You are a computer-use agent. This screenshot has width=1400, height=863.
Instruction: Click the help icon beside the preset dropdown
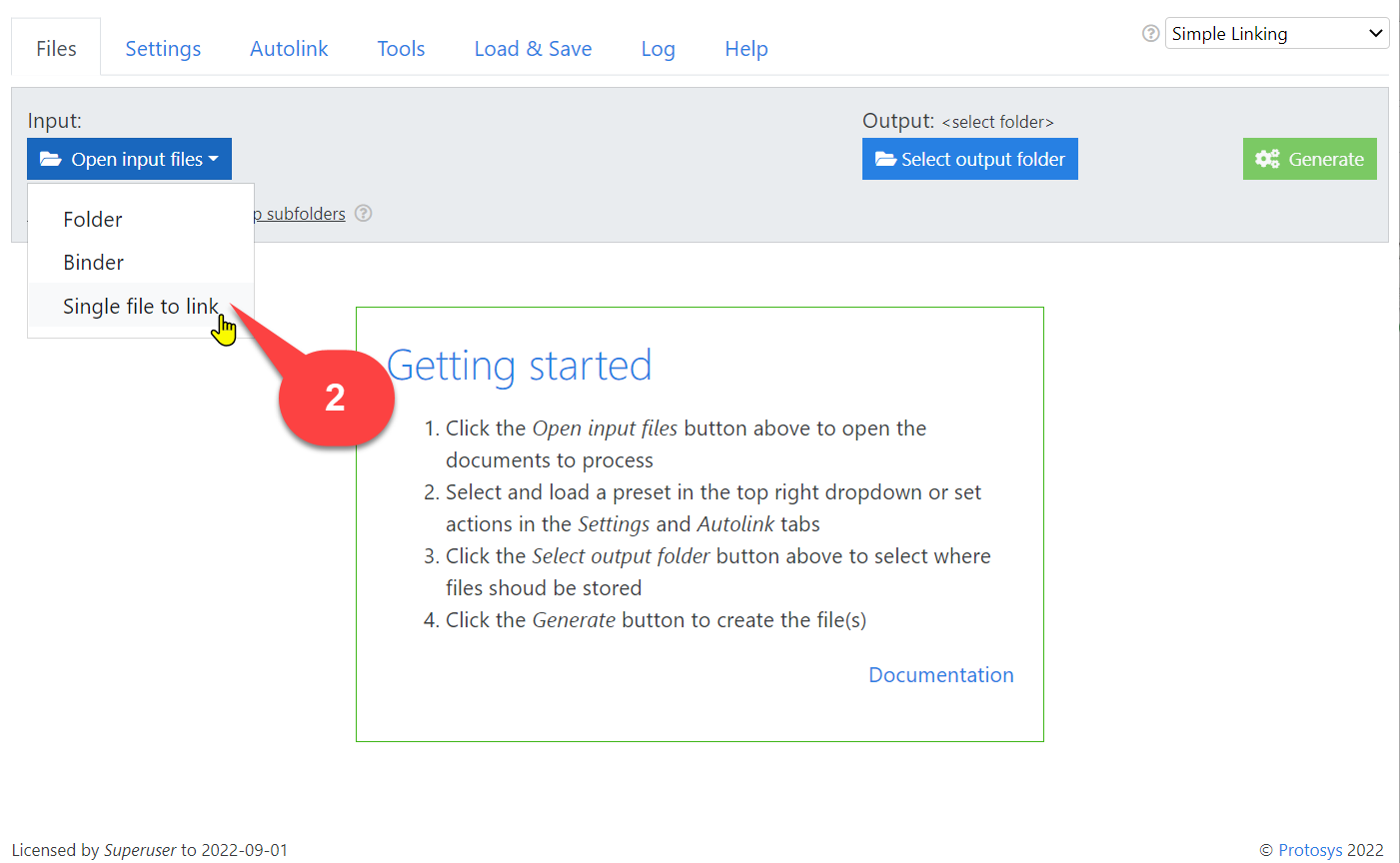1150,33
